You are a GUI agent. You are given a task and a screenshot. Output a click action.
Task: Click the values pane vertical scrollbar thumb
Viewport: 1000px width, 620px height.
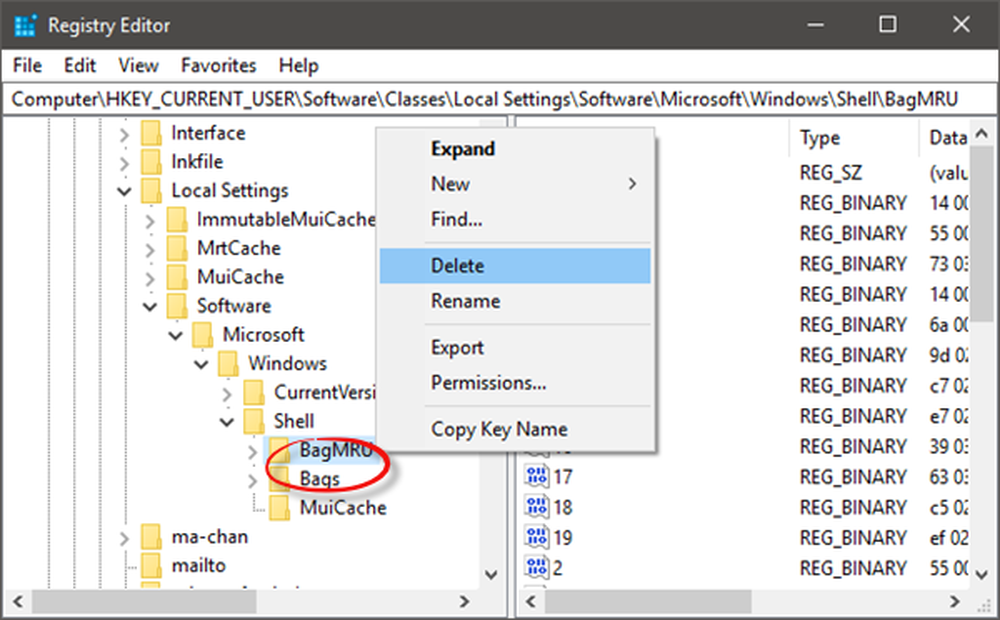click(x=982, y=233)
